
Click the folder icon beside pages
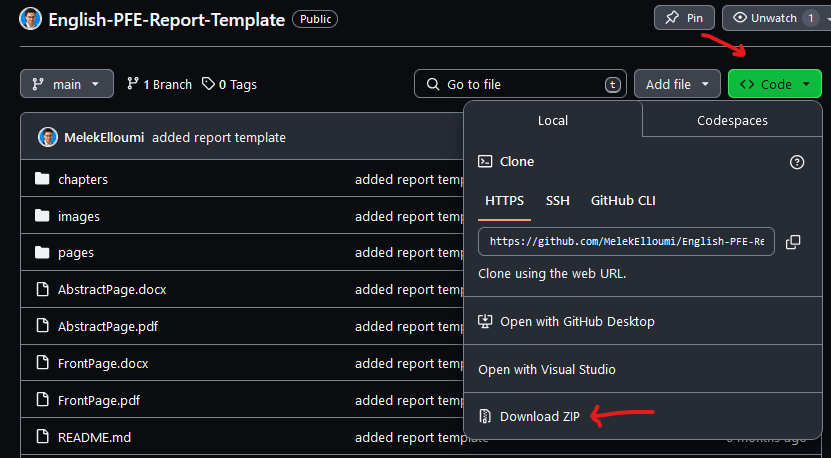[x=42, y=252]
